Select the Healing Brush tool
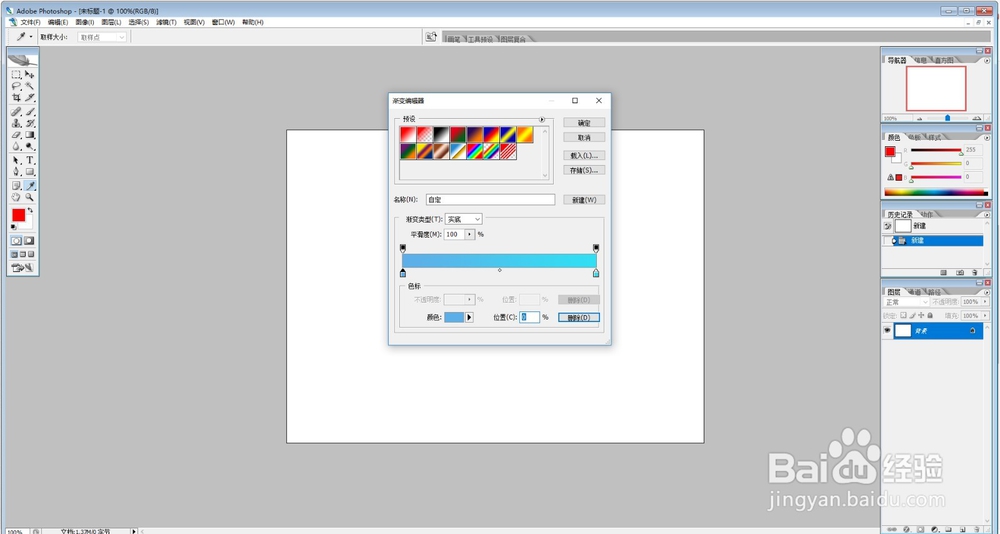Image resolution: width=1000 pixels, height=534 pixels. click(17, 112)
